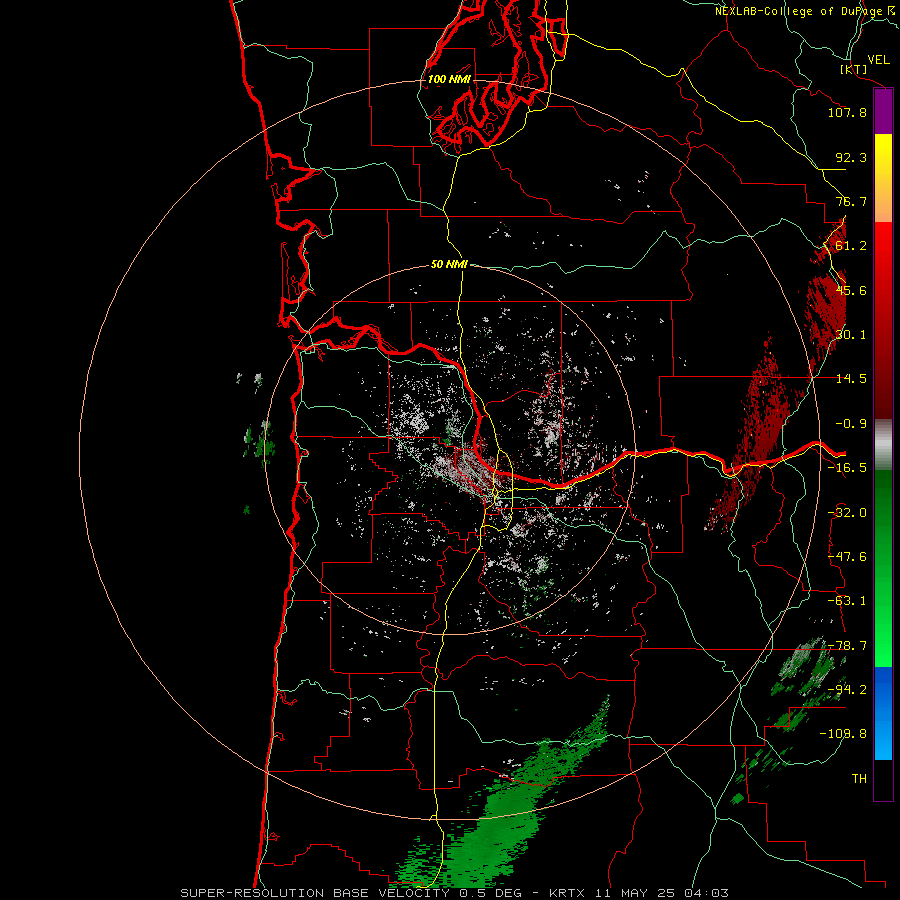Click the 30.1 velocity scale value
Viewport: 900px width, 900px height.
click(851, 335)
